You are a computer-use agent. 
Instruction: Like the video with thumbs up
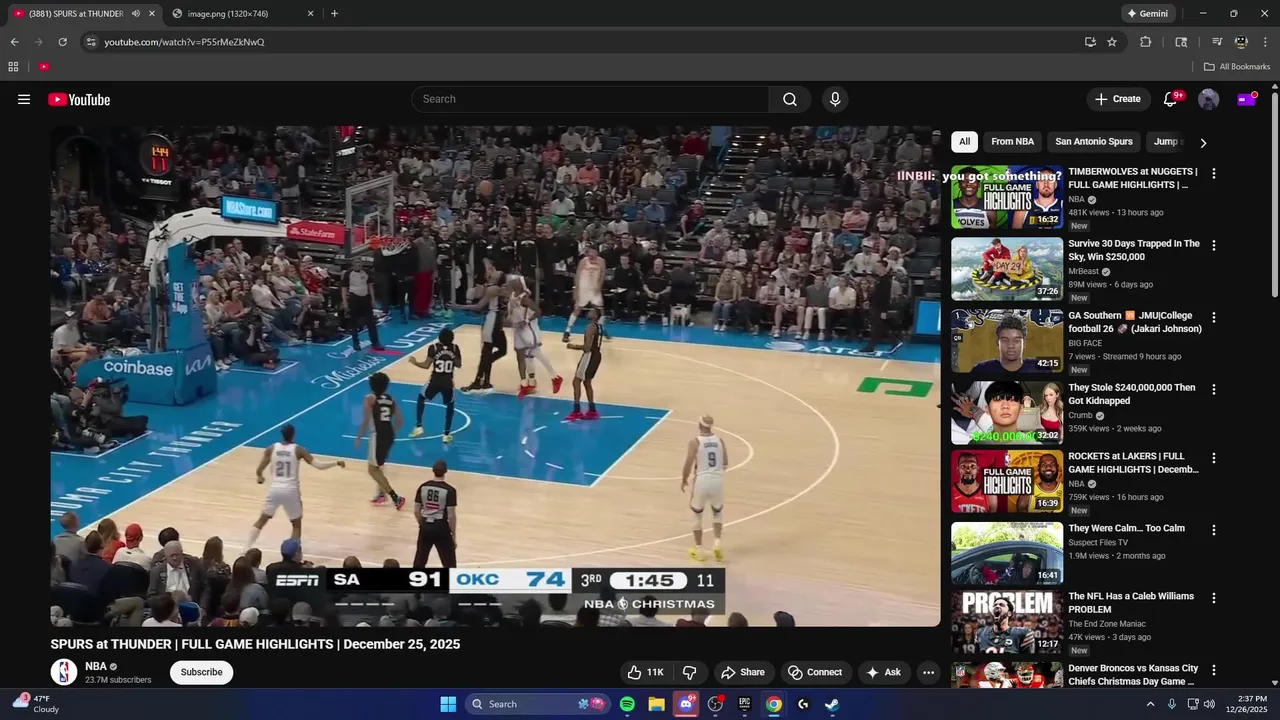645,672
